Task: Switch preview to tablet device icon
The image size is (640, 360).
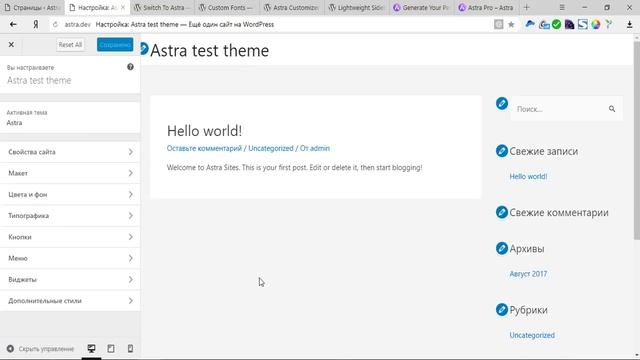Action: click(111, 349)
